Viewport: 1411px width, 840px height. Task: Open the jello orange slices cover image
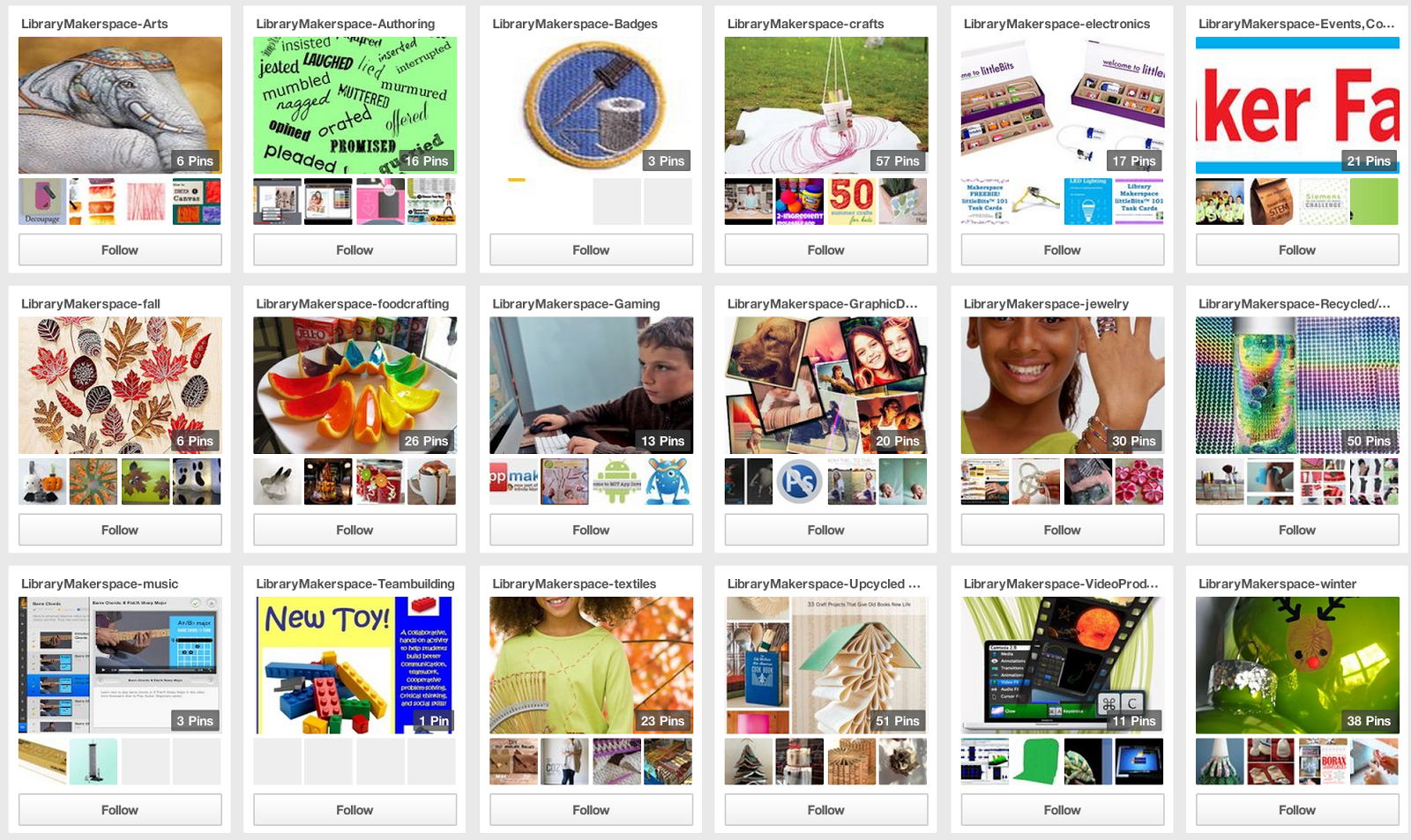(355, 385)
